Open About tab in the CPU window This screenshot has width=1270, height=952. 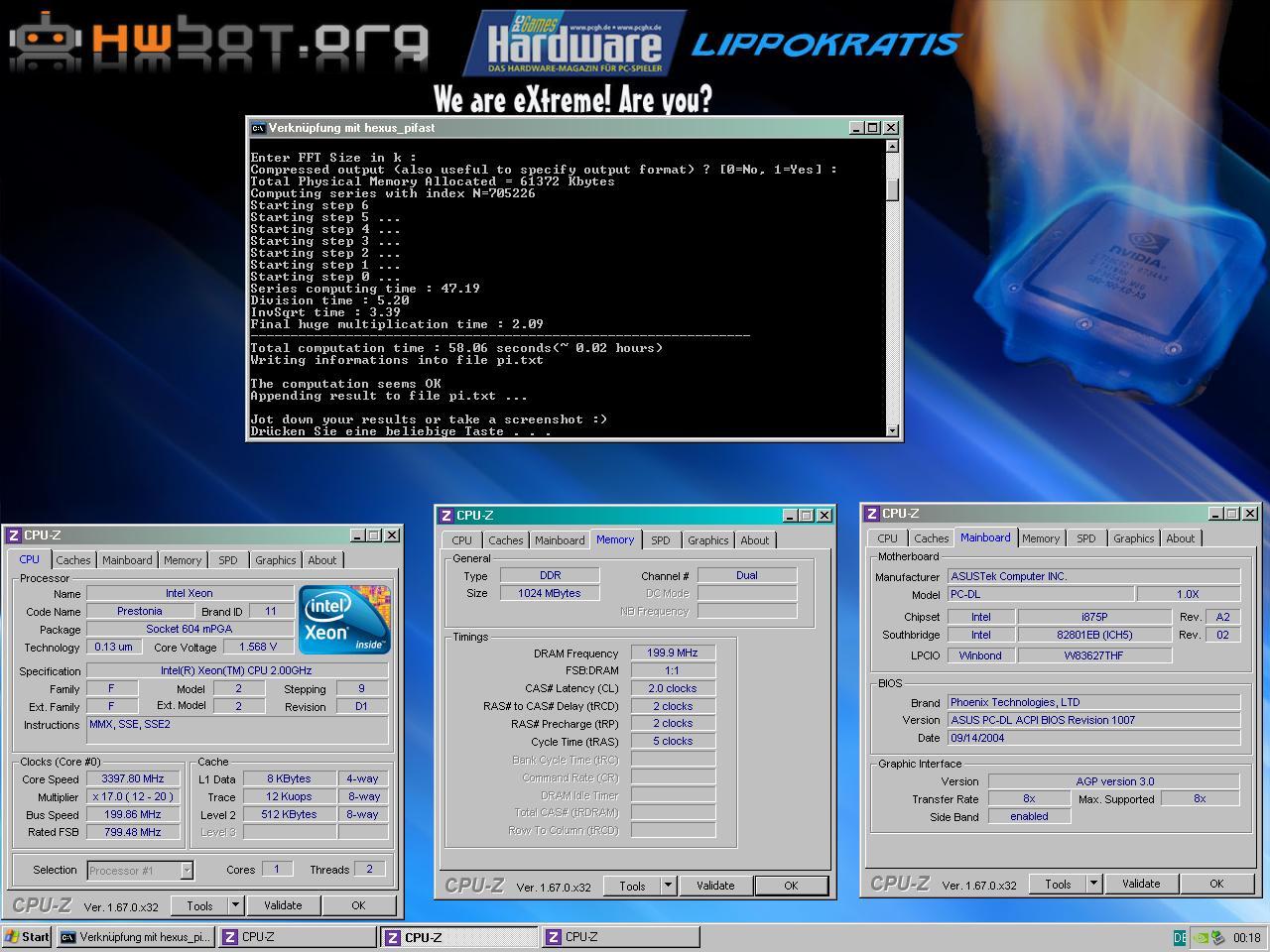(x=321, y=560)
